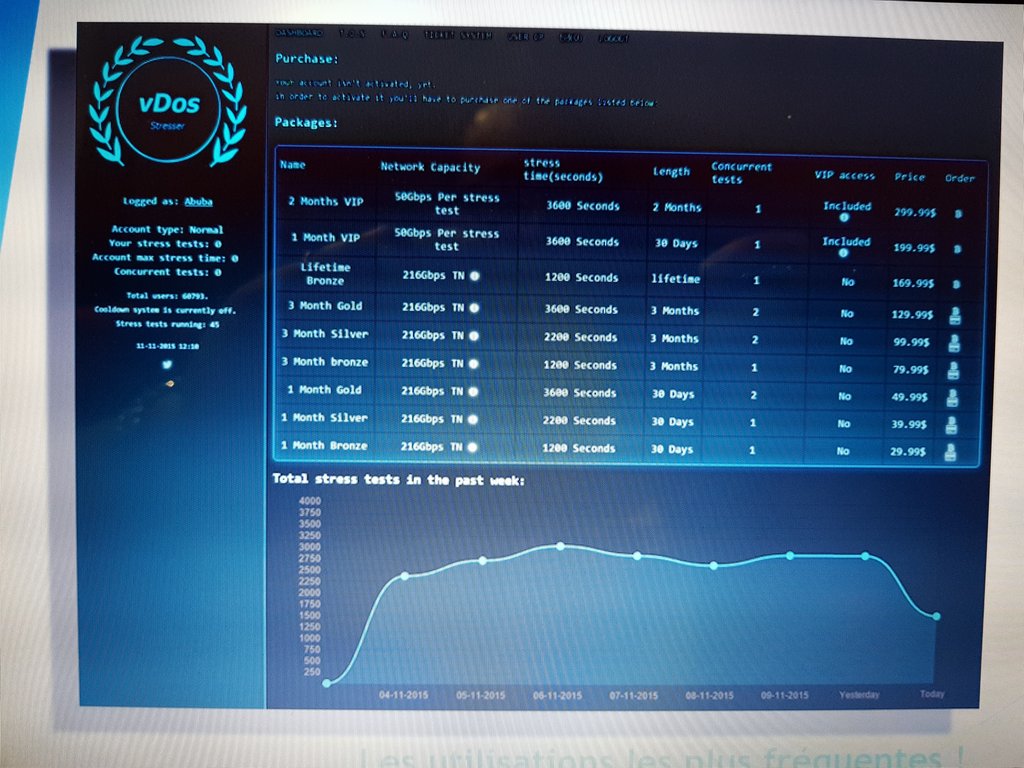Screen dimensions: 1024x768
Task: Open the Twitter bird icon in sidebar
Action: [167, 364]
